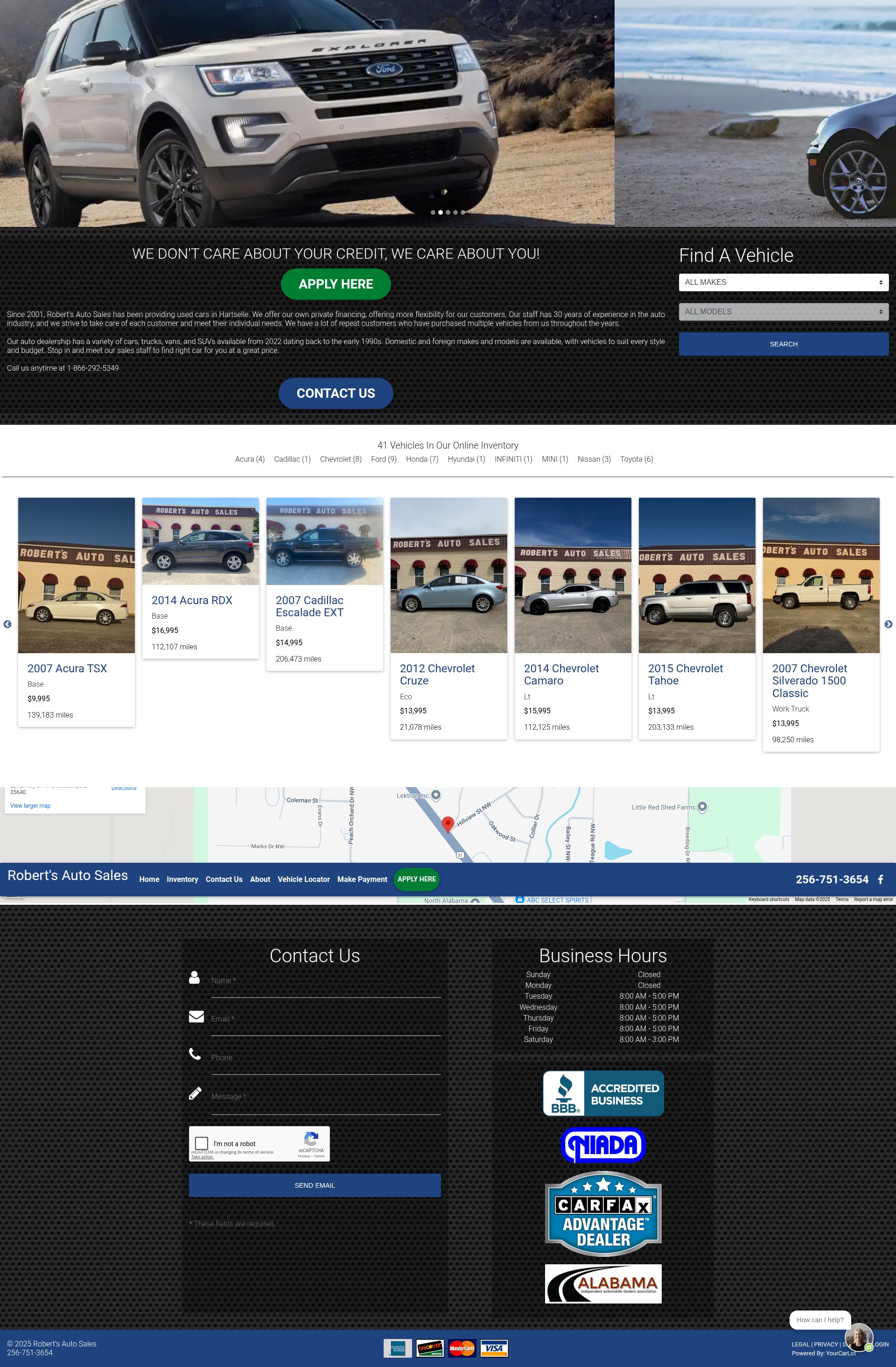The height and width of the screenshot is (1367, 896).
Task: Open the 2014 Acura RDX photo
Action: coord(200,541)
